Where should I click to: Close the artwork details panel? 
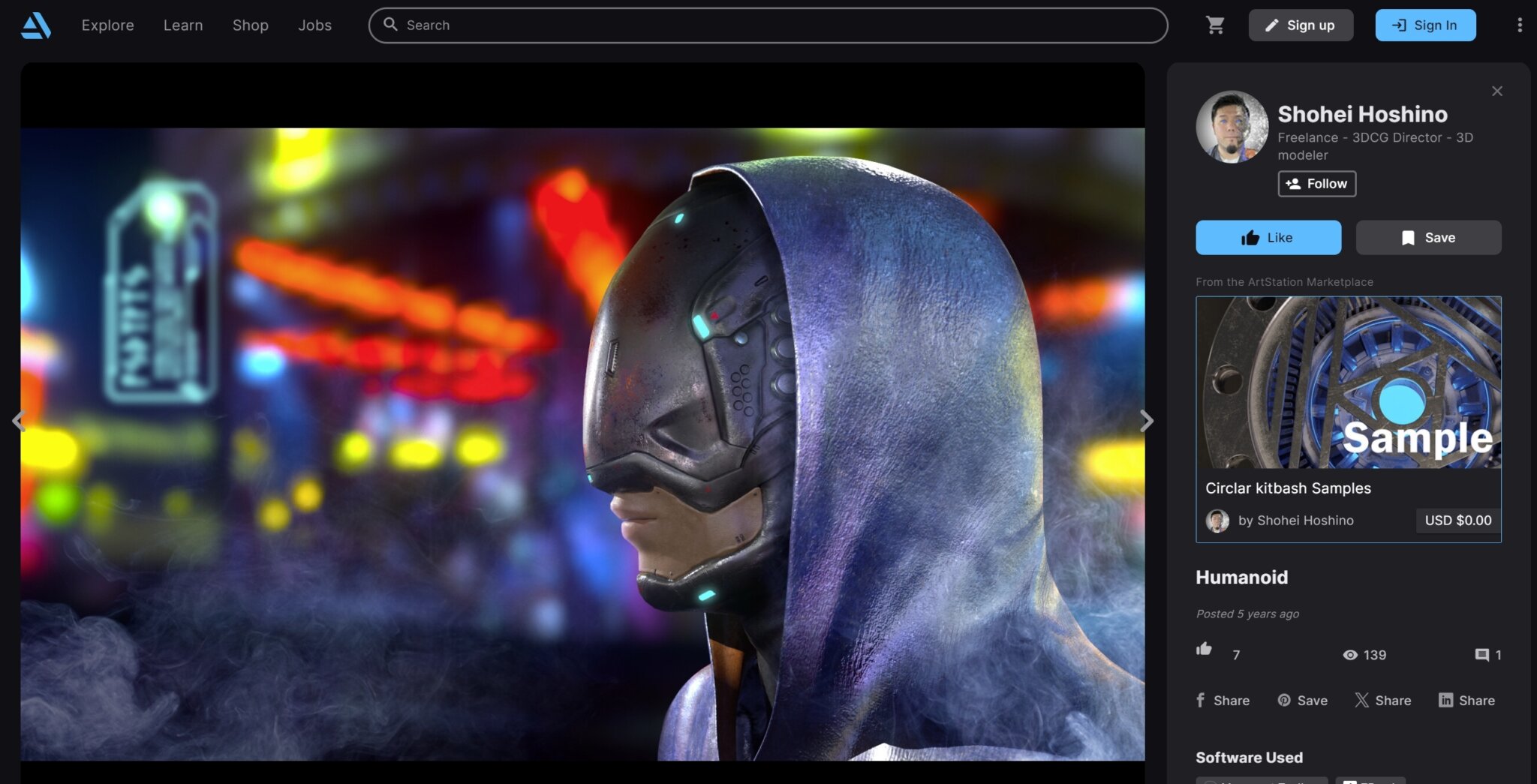pyautogui.click(x=1496, y=92)
